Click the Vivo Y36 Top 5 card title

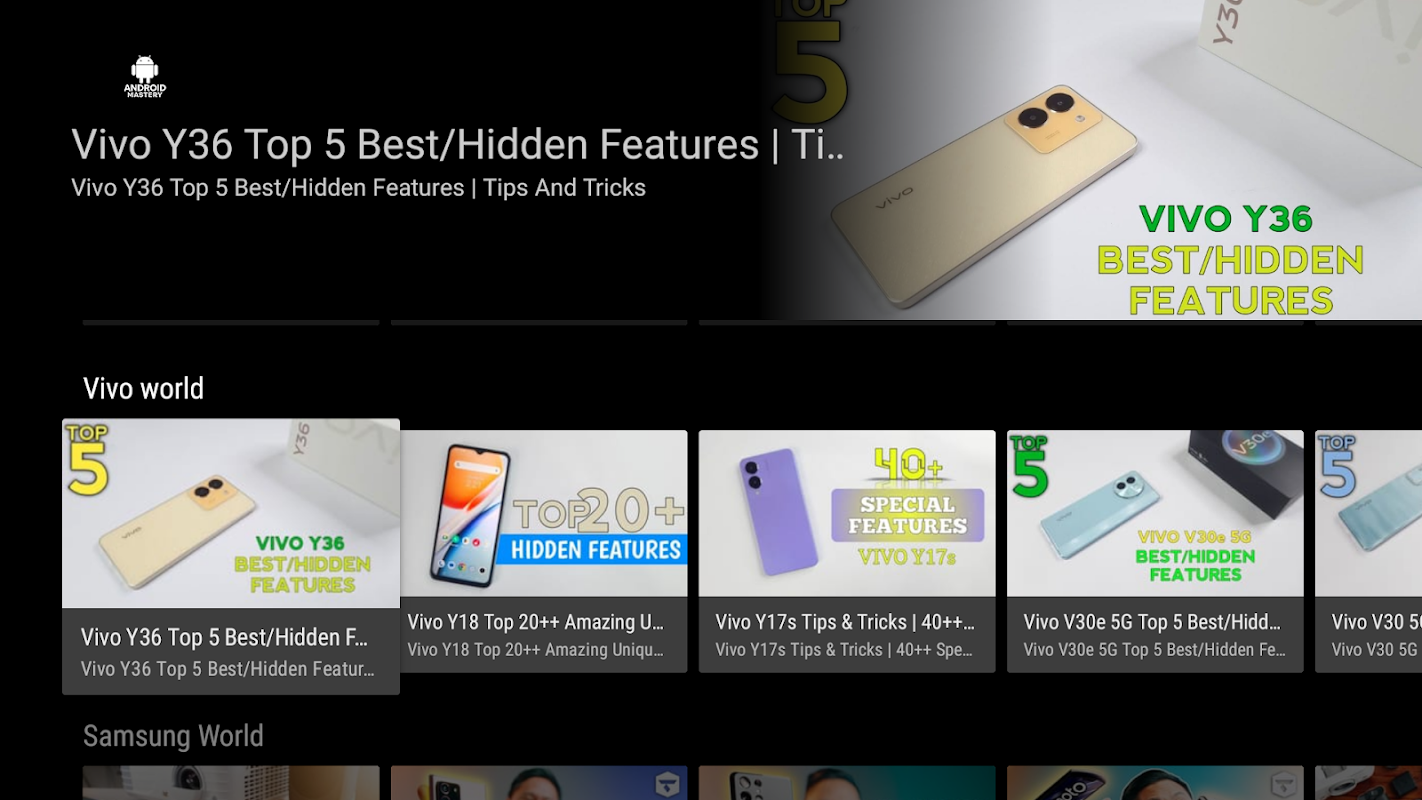pyautogui.click(x=224, y=637)
